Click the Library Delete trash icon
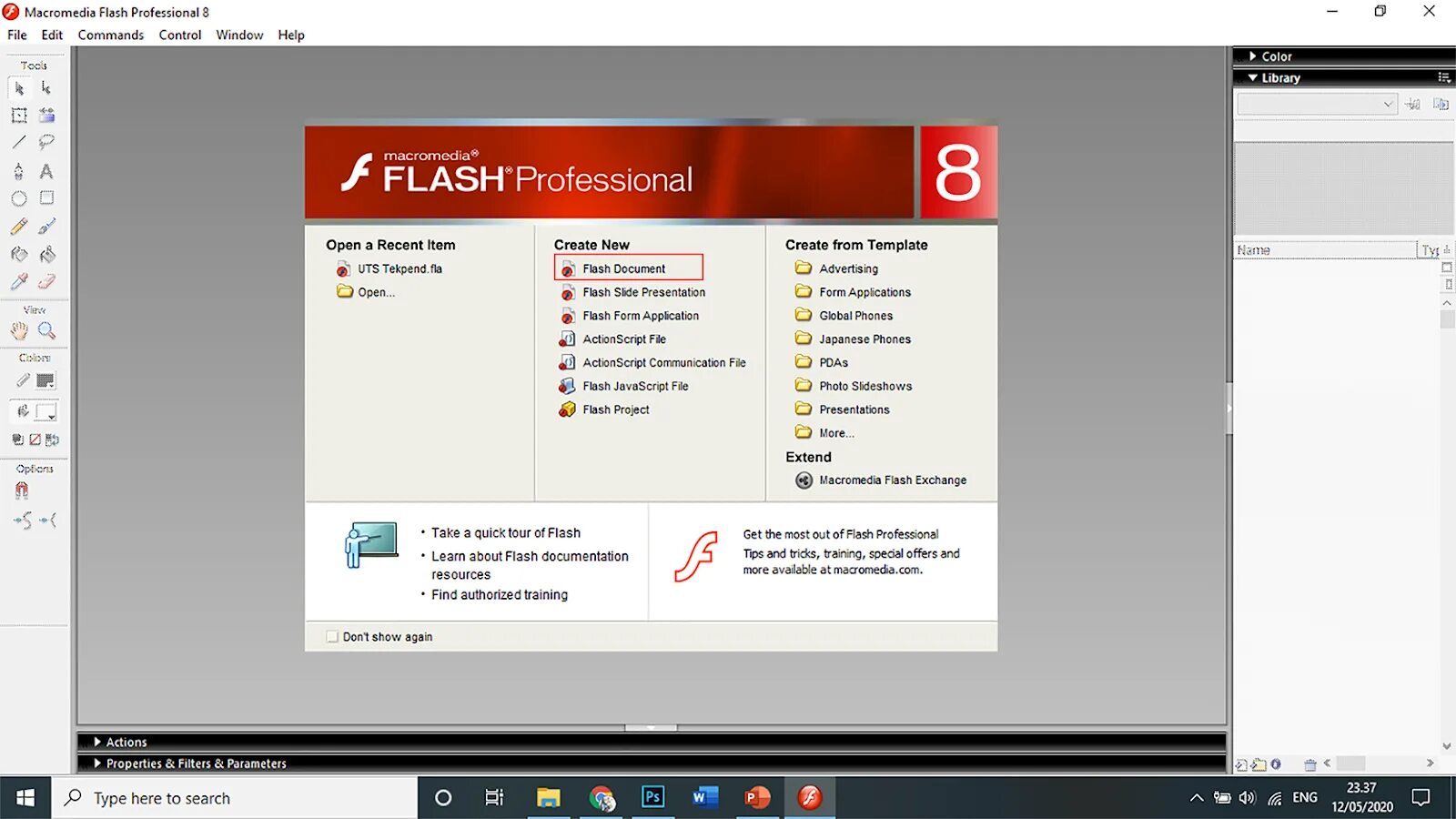 (x=1310, y=764)
